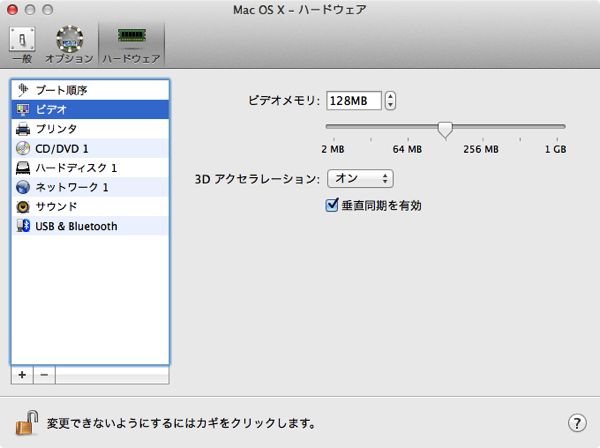Open the 3D アクセラレーション dropdown
The height and width of the screenshot is (448, 600).
(360, 179)
